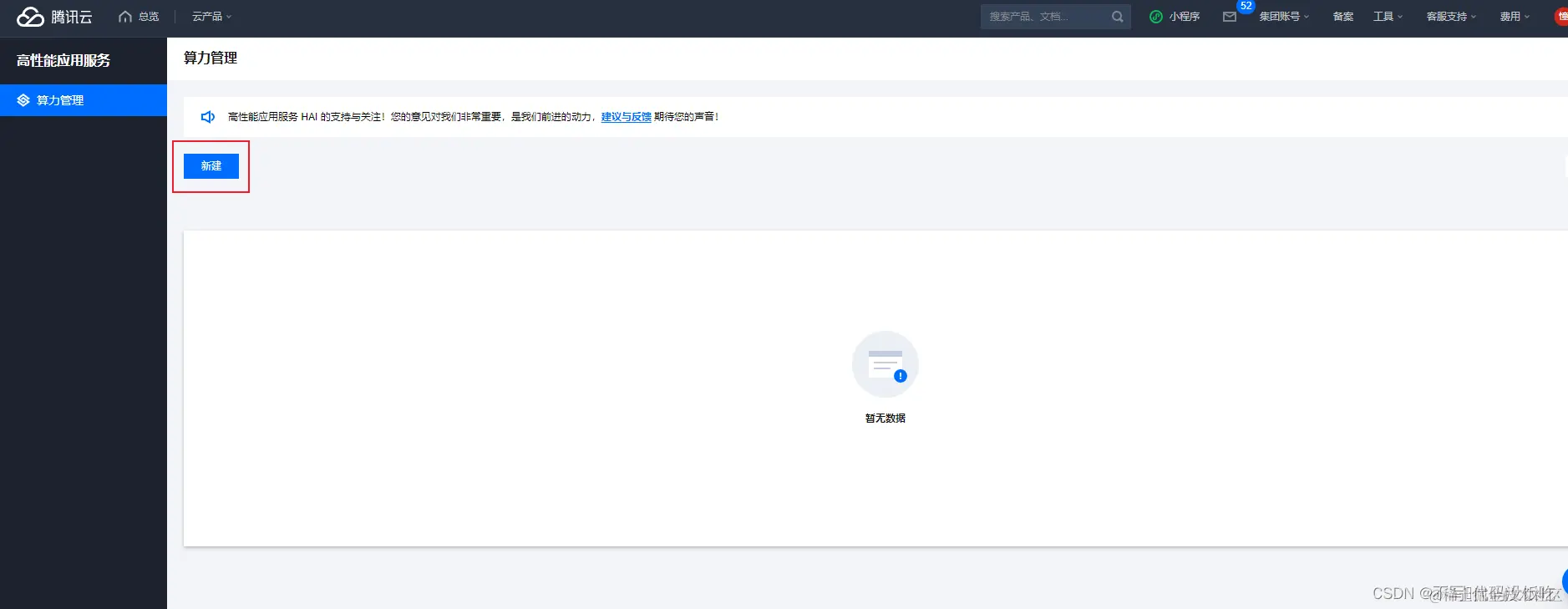Click the search magnifier icon

pos(1118,17)
